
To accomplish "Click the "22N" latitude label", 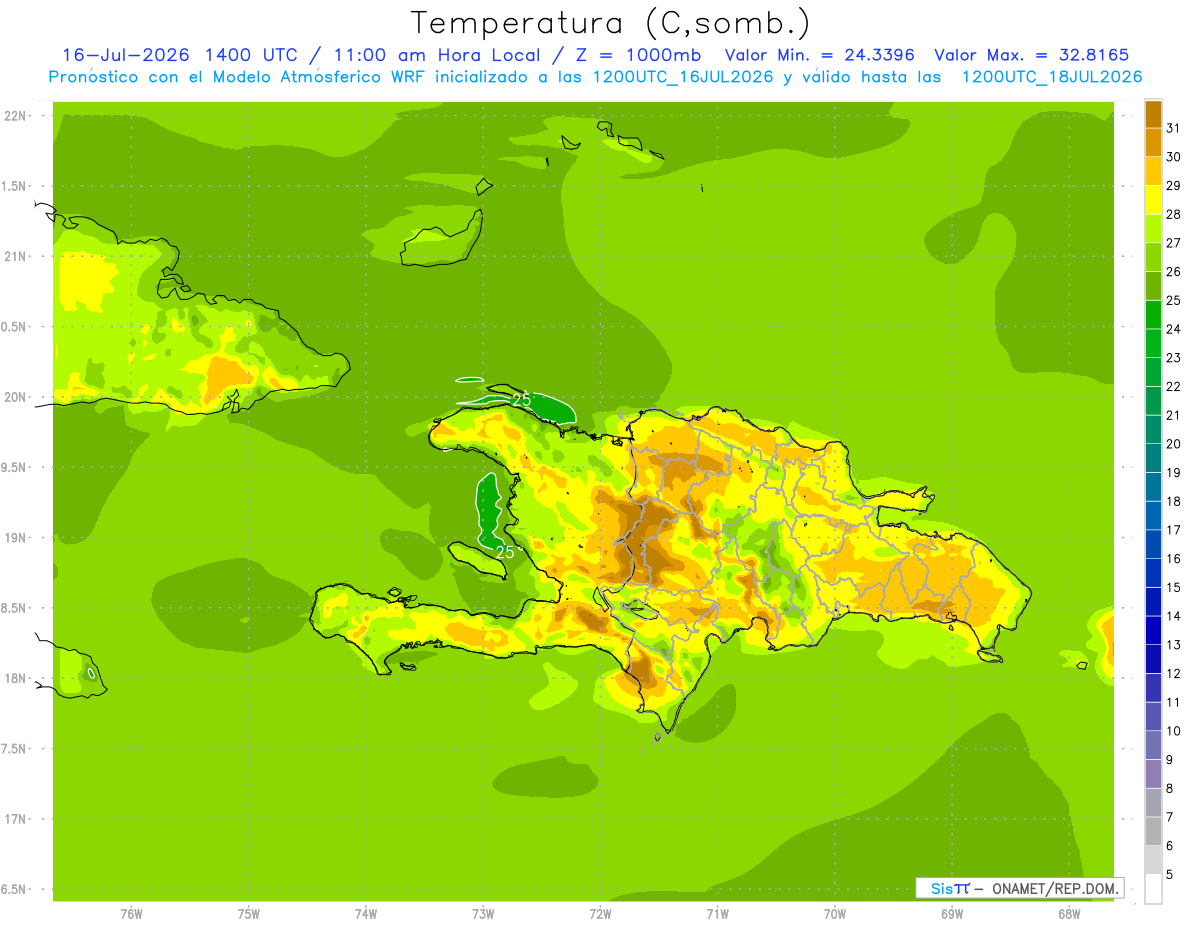I will coord(16,115).
